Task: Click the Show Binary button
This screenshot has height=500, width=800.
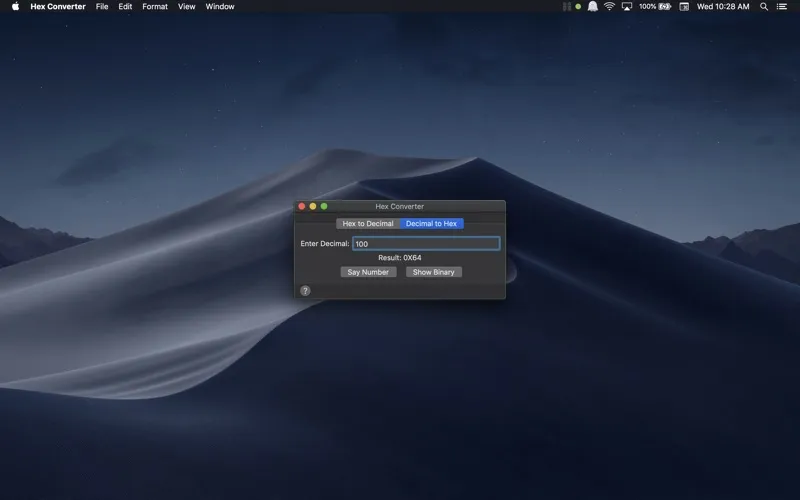Action: (x=434, y=272)
